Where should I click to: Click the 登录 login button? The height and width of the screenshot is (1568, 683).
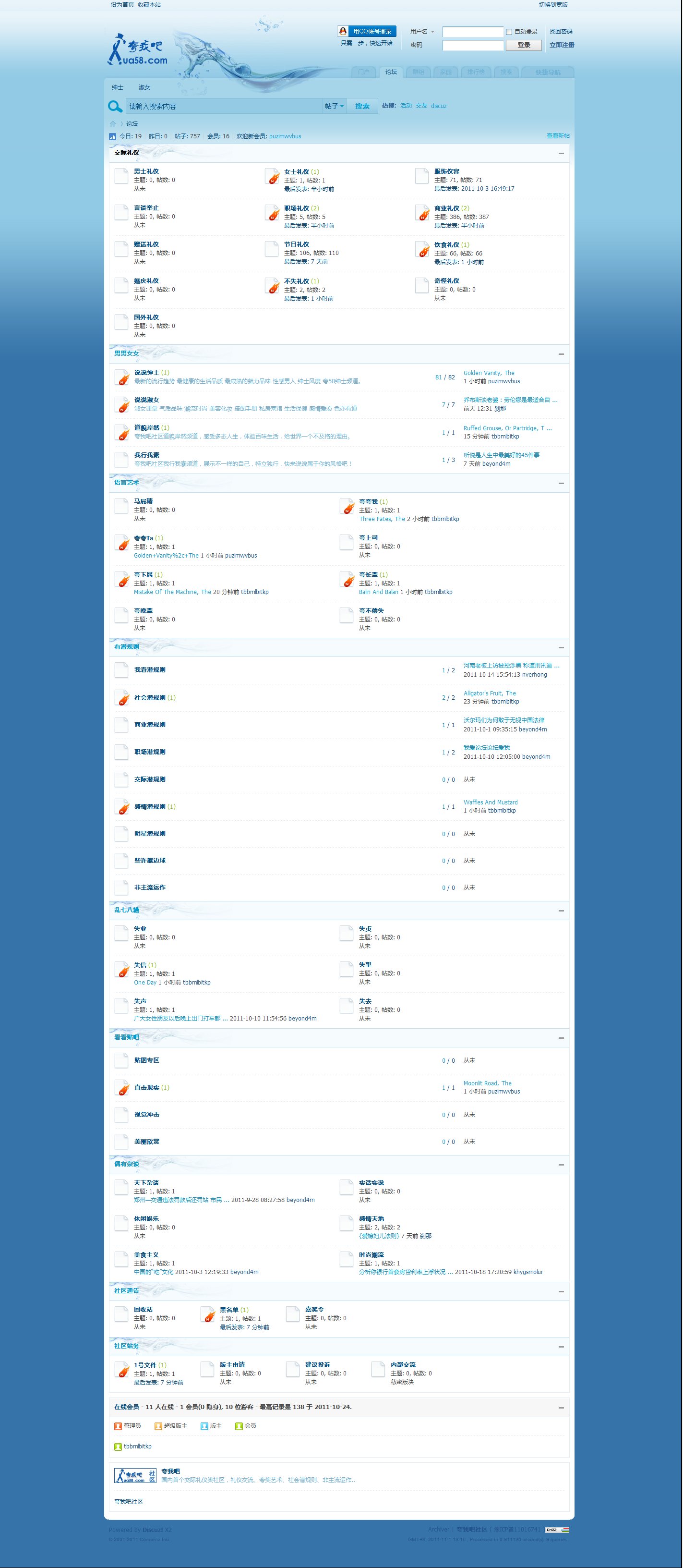pos(524,45)
